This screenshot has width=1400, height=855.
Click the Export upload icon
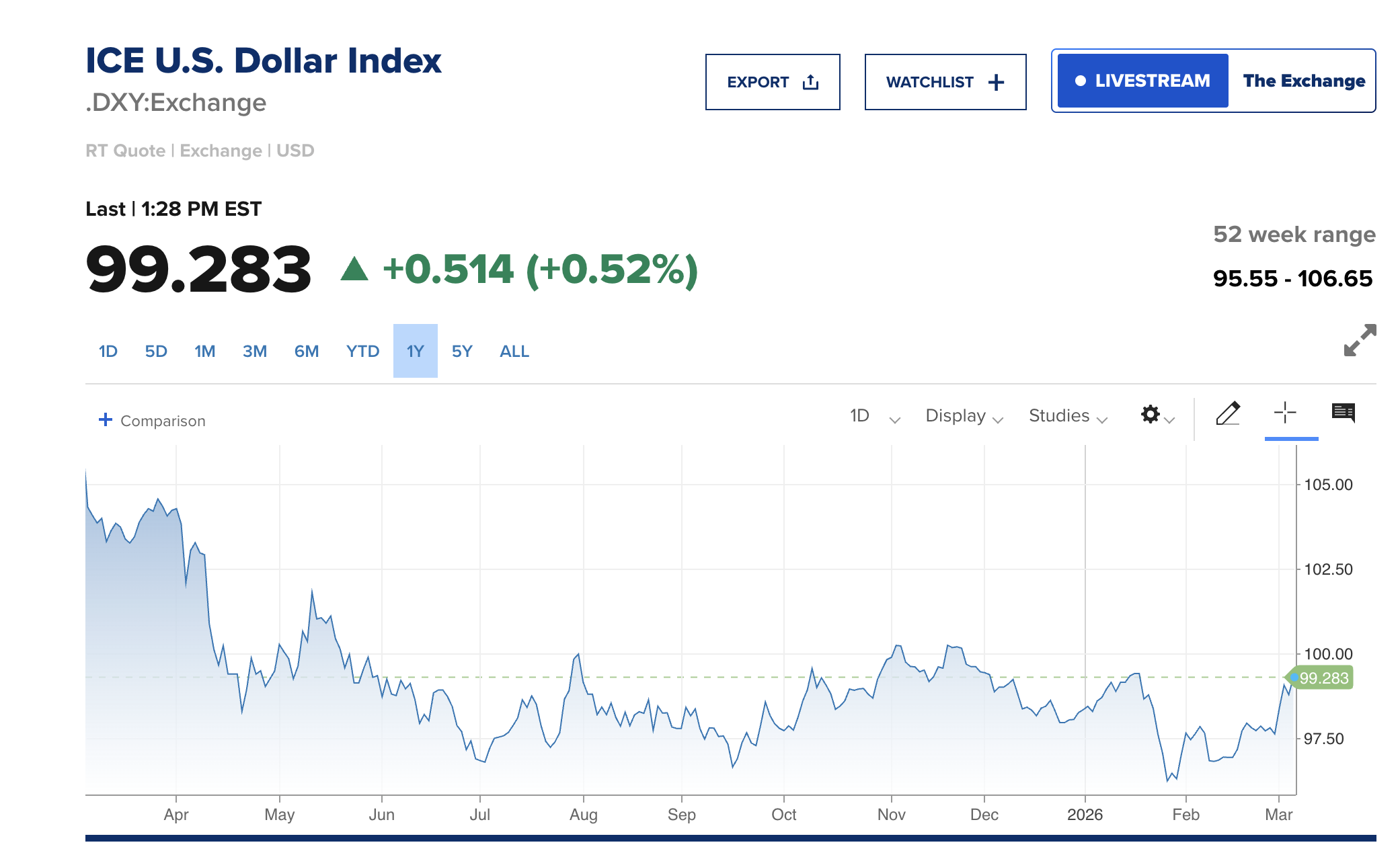[x=810, y=80]
